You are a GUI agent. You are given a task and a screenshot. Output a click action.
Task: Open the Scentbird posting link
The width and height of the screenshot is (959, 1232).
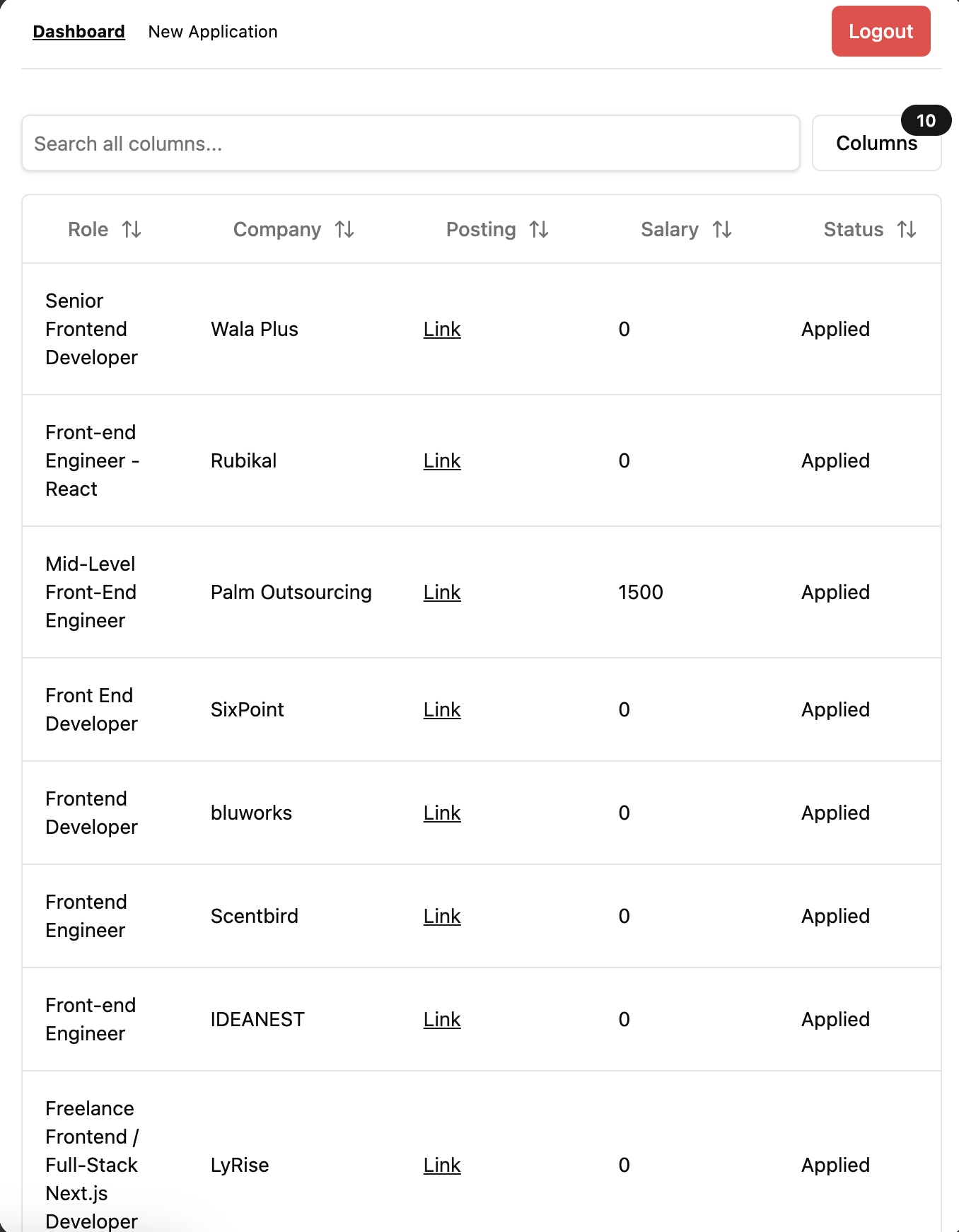pos(441,916)
